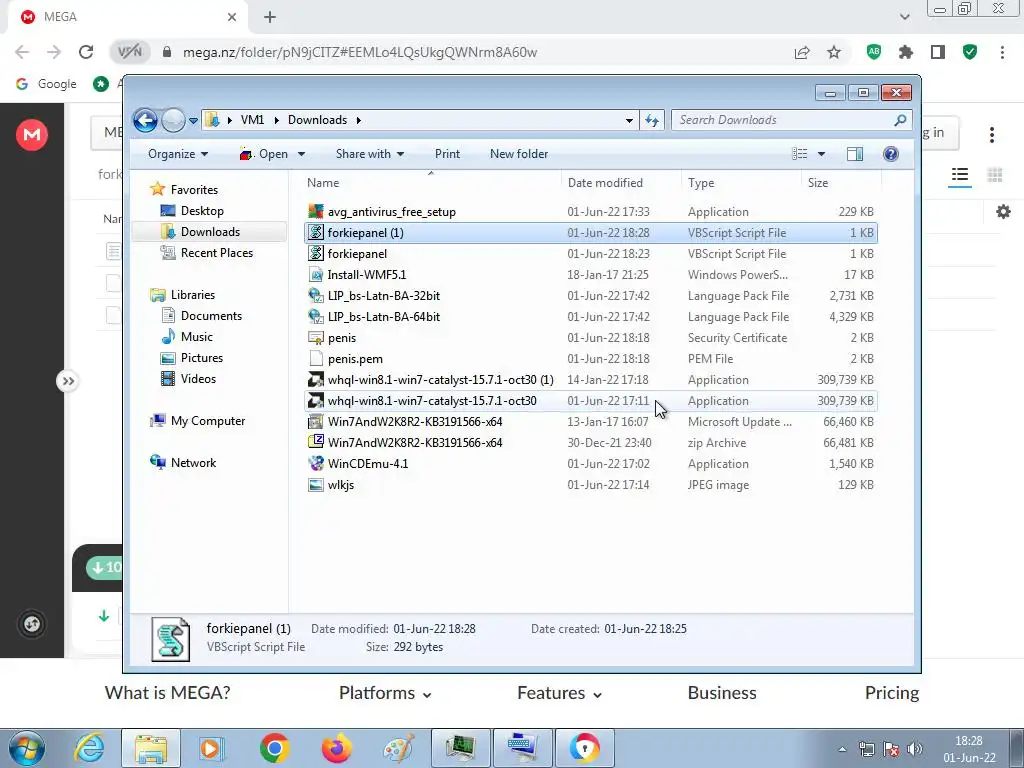Select wlkjs JPEG image file

click(590, 485)
